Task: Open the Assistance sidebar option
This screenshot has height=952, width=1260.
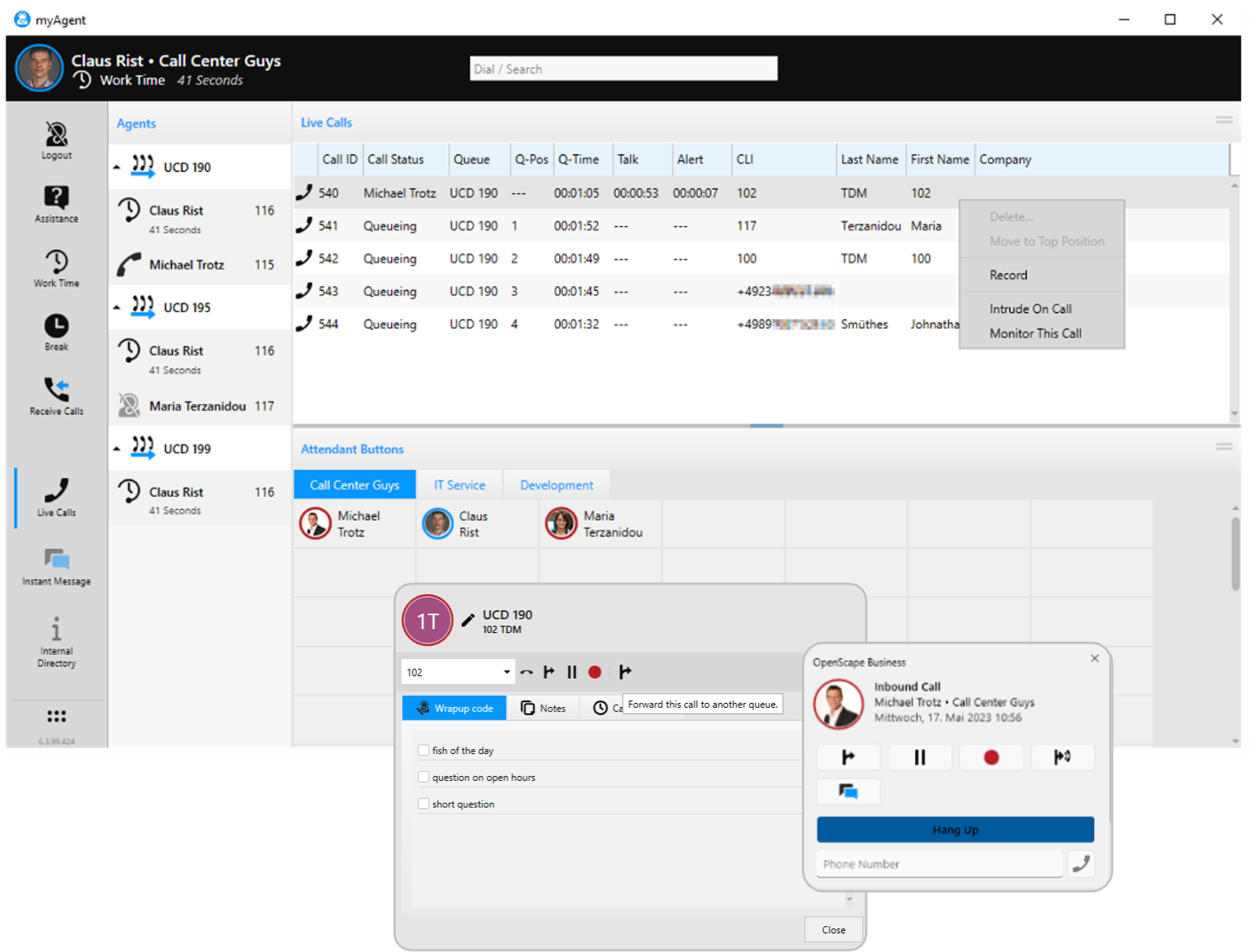Action: tap(57, 204)
